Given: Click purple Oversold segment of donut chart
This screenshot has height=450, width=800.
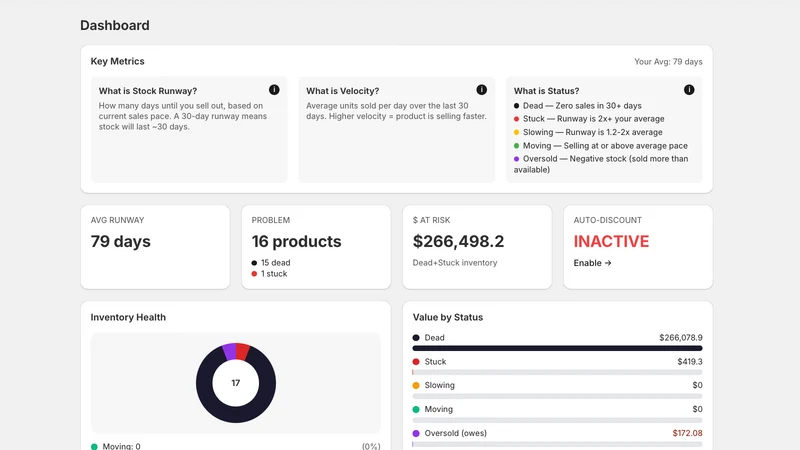Looking at the screenshot, I should [x=230, y=352].
